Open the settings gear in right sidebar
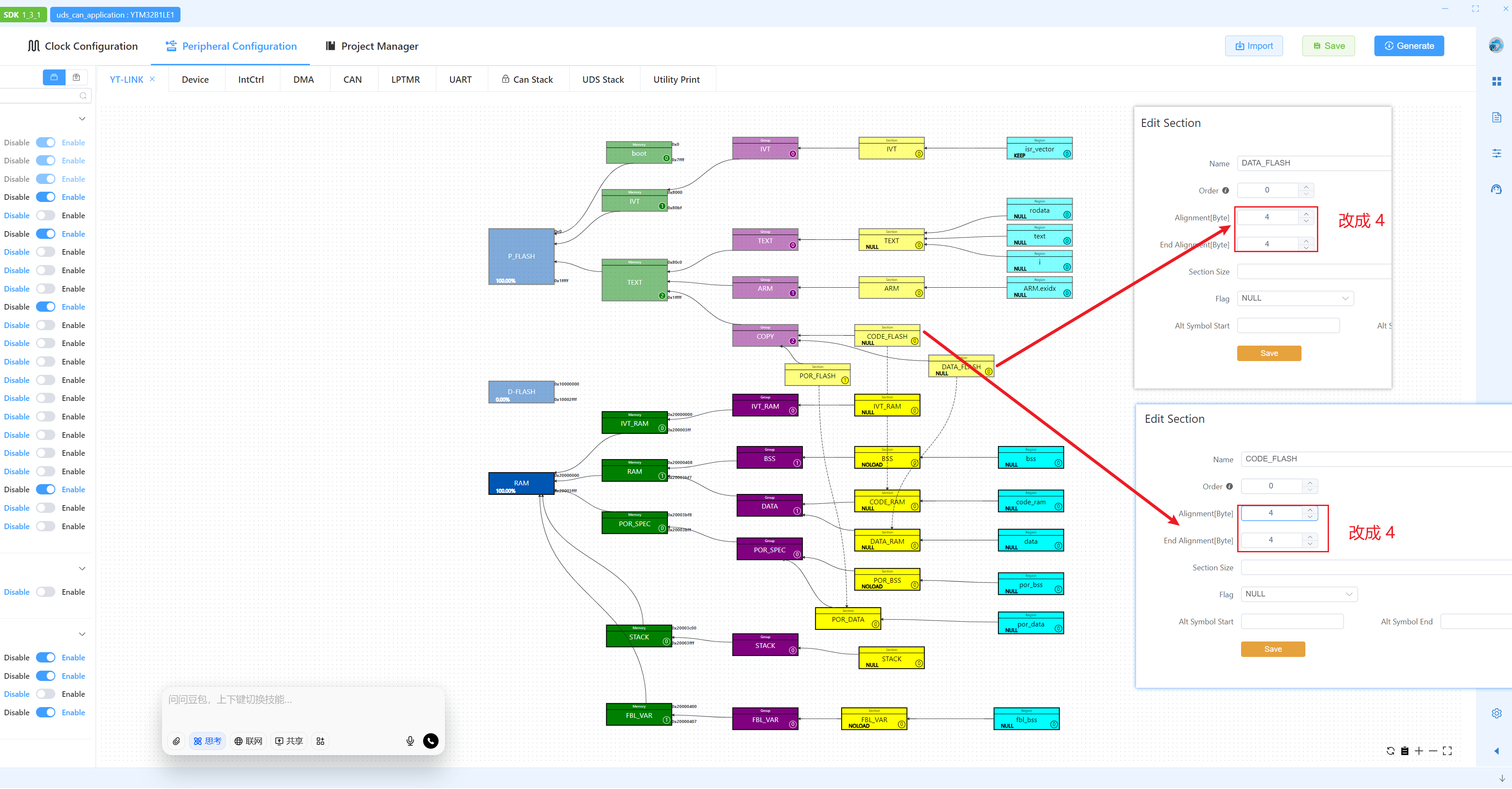1512x789 pixels. tap(1496, 713)
